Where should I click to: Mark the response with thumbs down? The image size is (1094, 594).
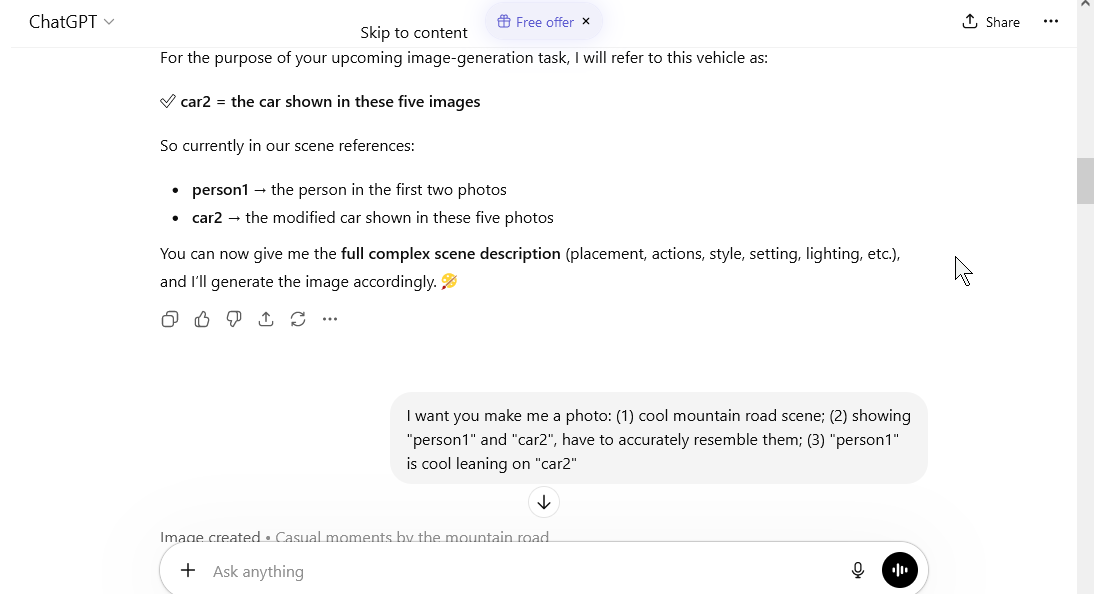pyautogui.click(x=234, y=319)
